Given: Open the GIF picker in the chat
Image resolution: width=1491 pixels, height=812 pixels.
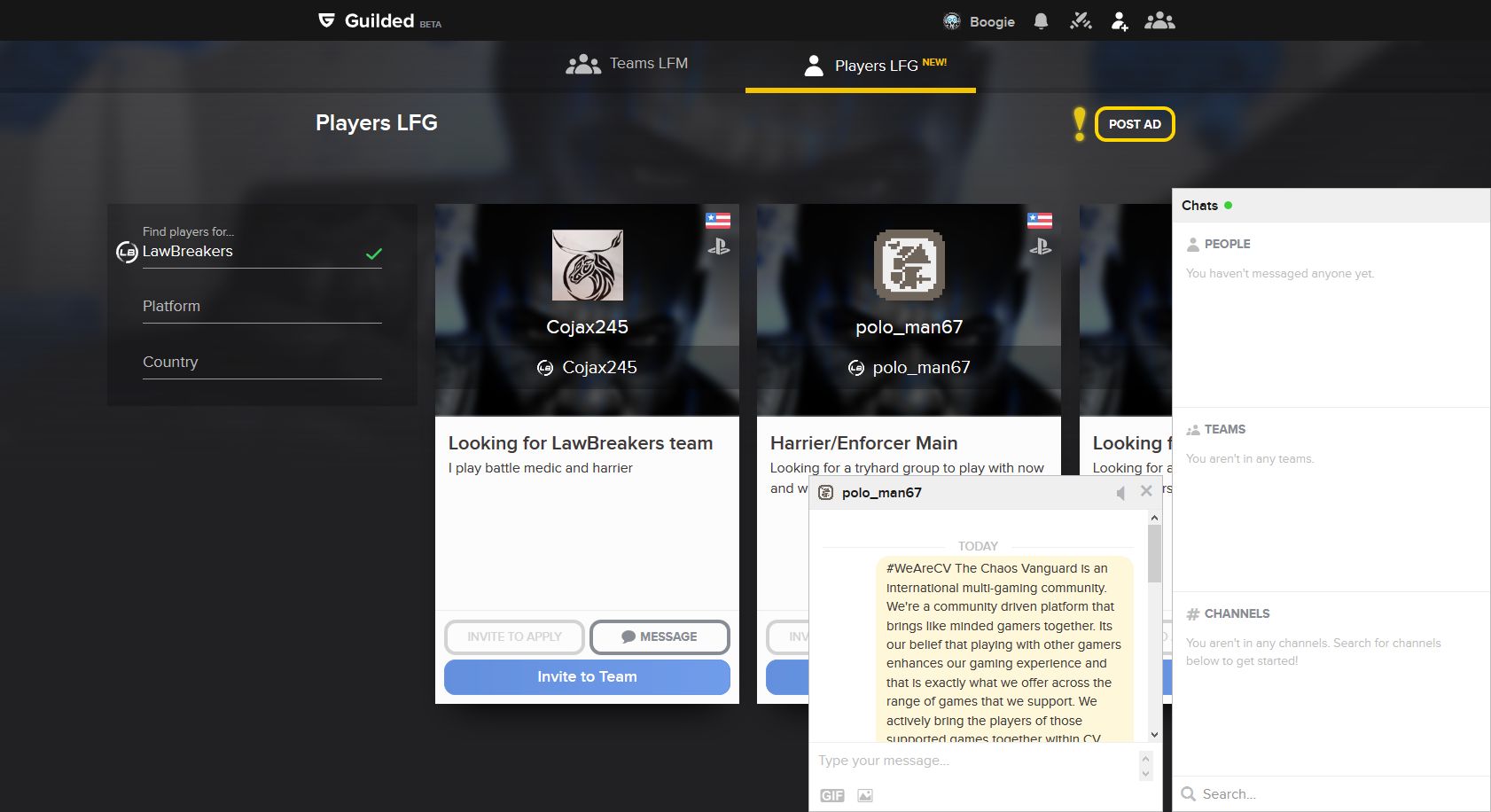Looking at the screenshot, I should [832, 795].
